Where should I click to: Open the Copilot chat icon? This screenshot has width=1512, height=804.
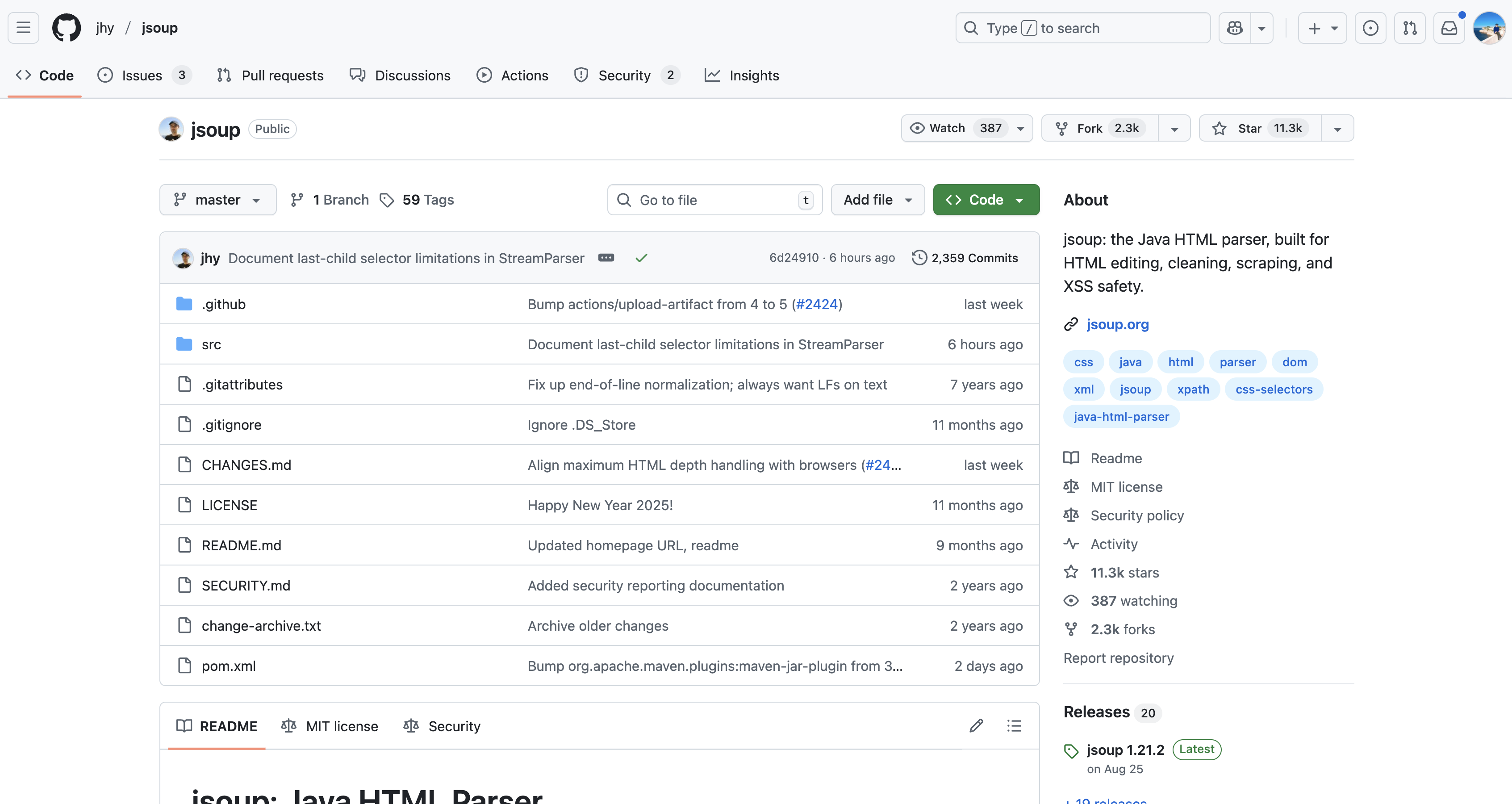pos(1235,28)
